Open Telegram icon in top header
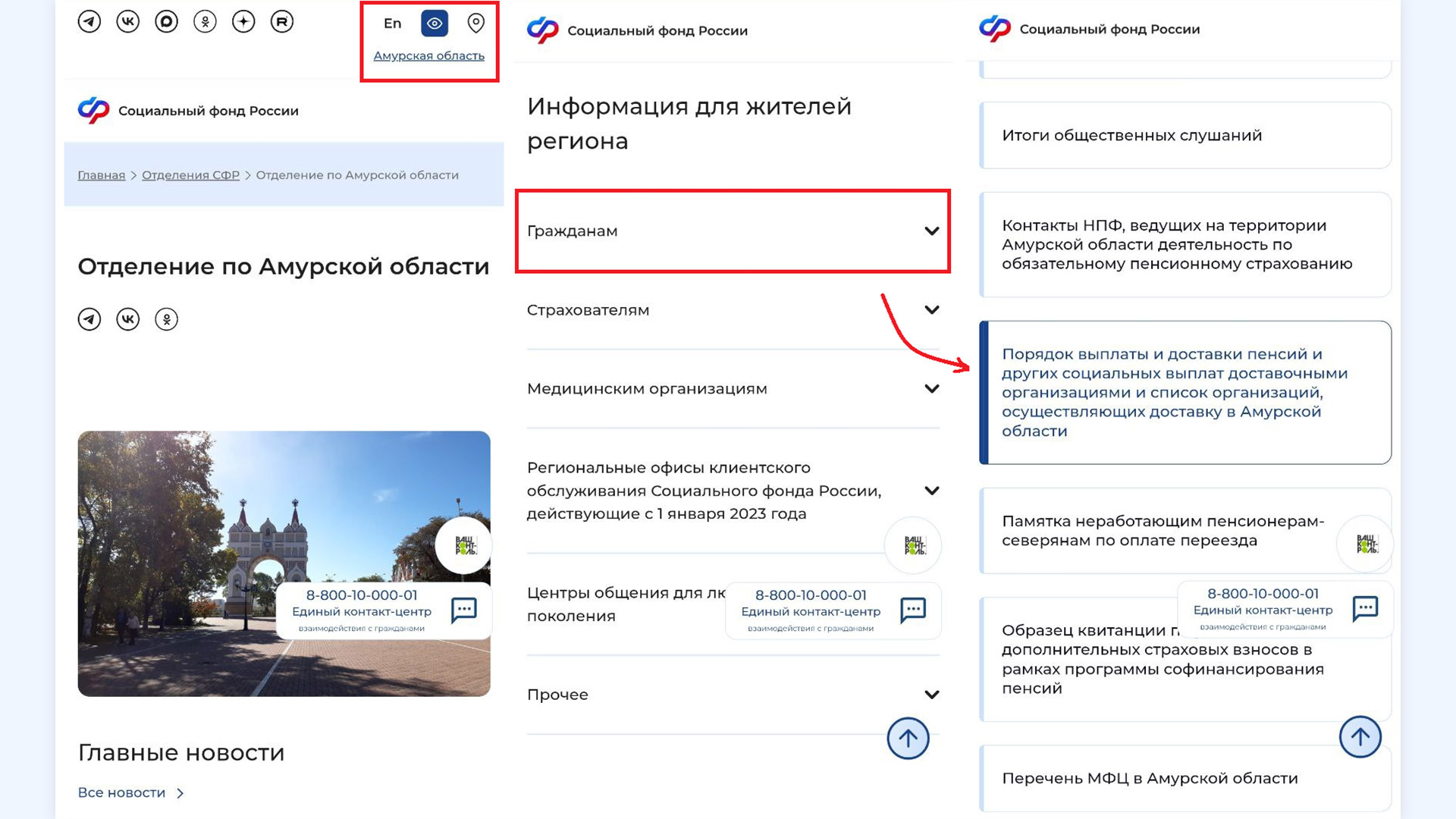This screenshot has height=819, width=1456. [89, 21]
